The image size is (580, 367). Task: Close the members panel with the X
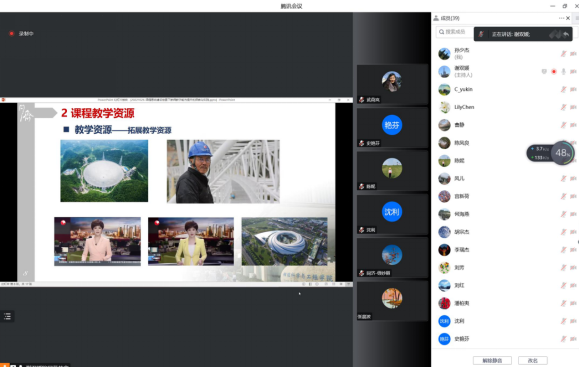pos(568,18)
